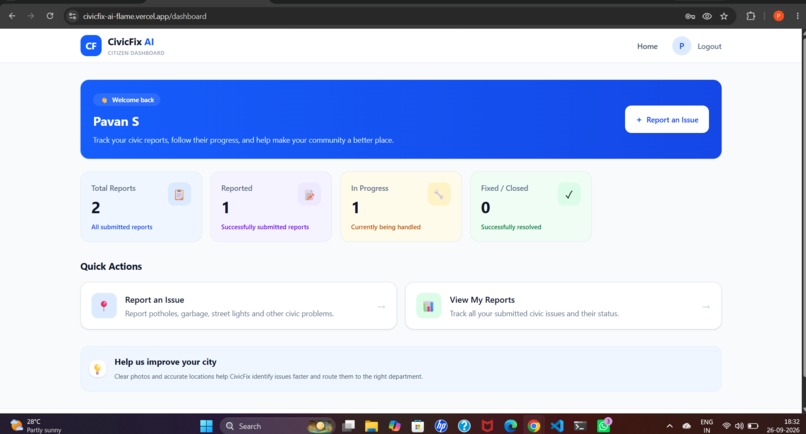This screenshot has height=434, width=806.
Task: Open the Windows Start menu
Action: [206, 426]
